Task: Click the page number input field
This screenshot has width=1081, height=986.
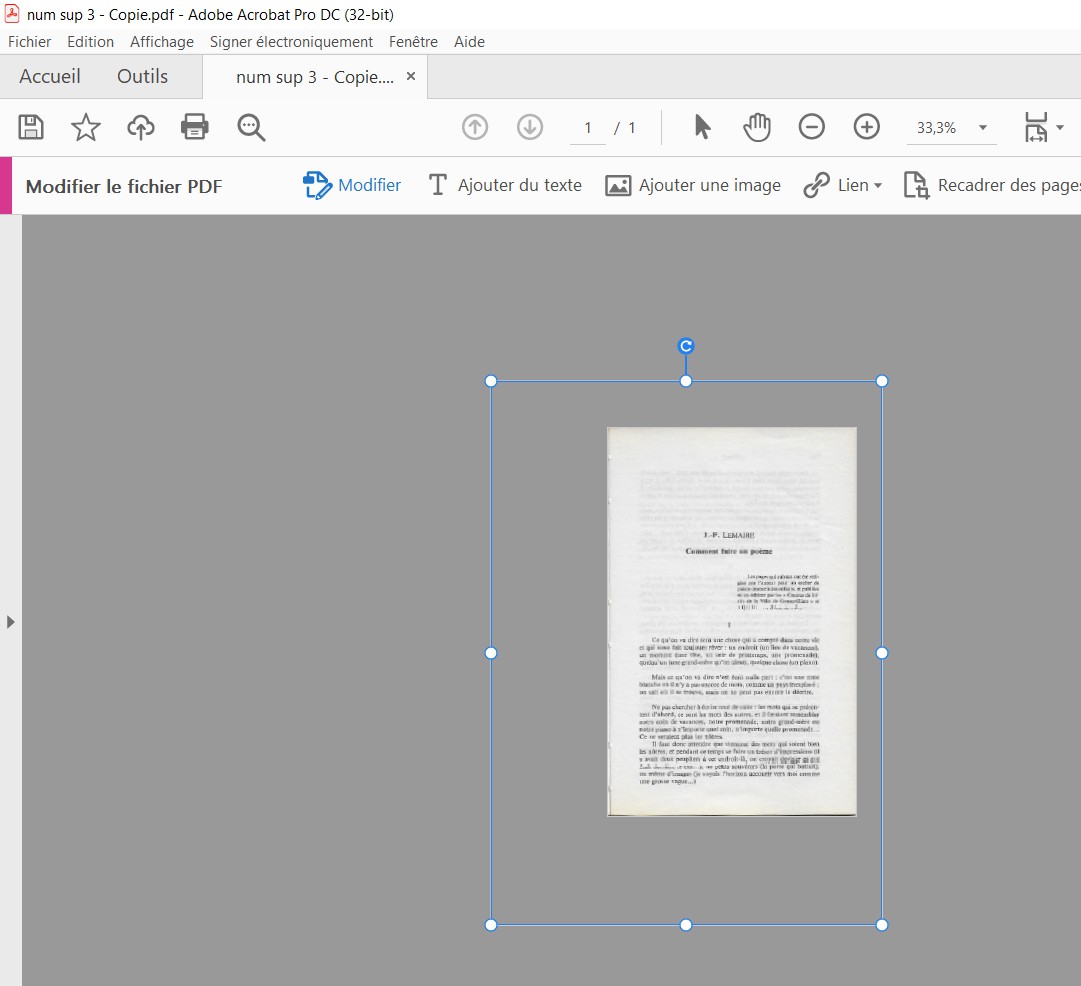Action: pyautogui.click(x=586, y=127)
